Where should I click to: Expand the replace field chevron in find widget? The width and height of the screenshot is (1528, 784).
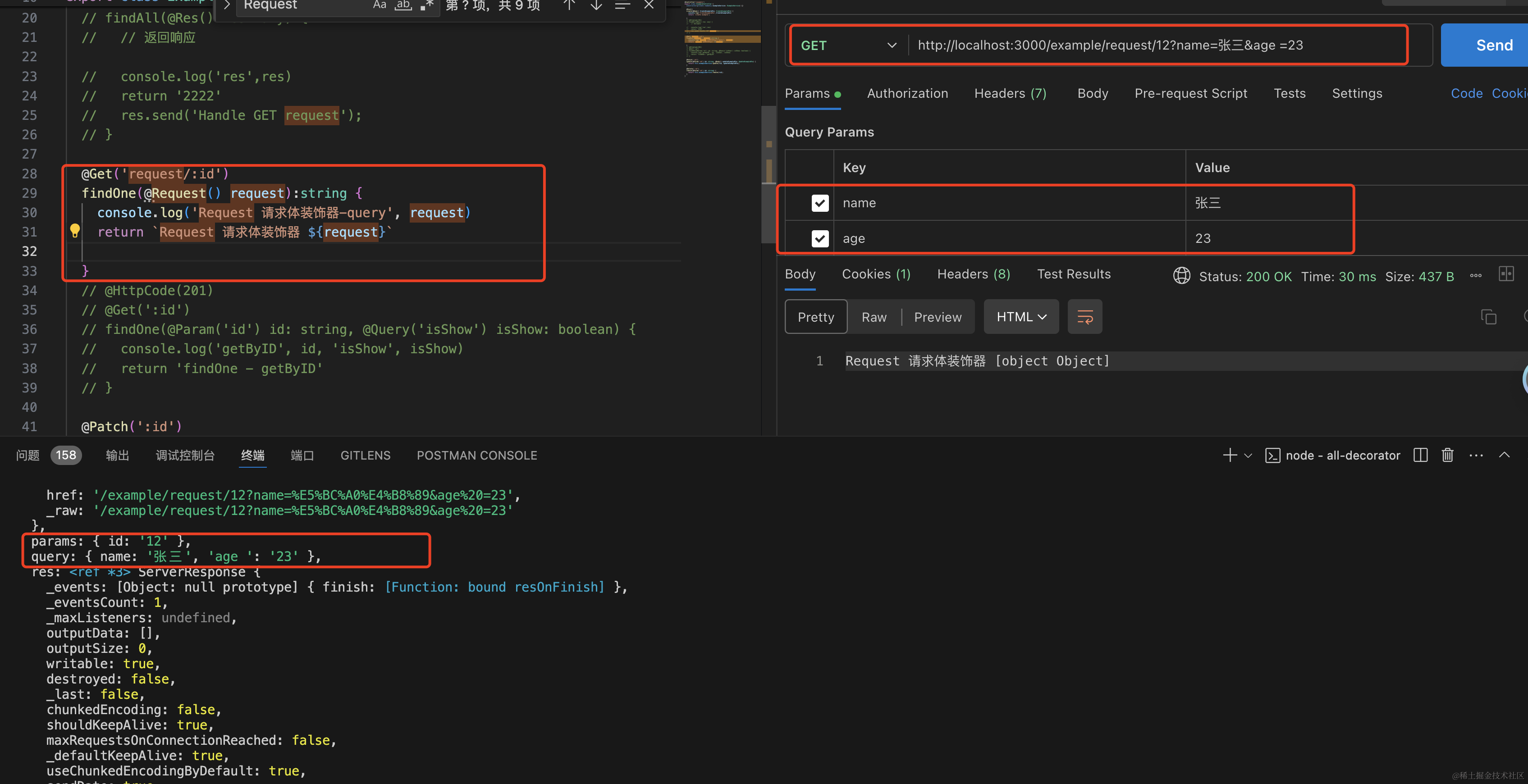pos(226,5)
